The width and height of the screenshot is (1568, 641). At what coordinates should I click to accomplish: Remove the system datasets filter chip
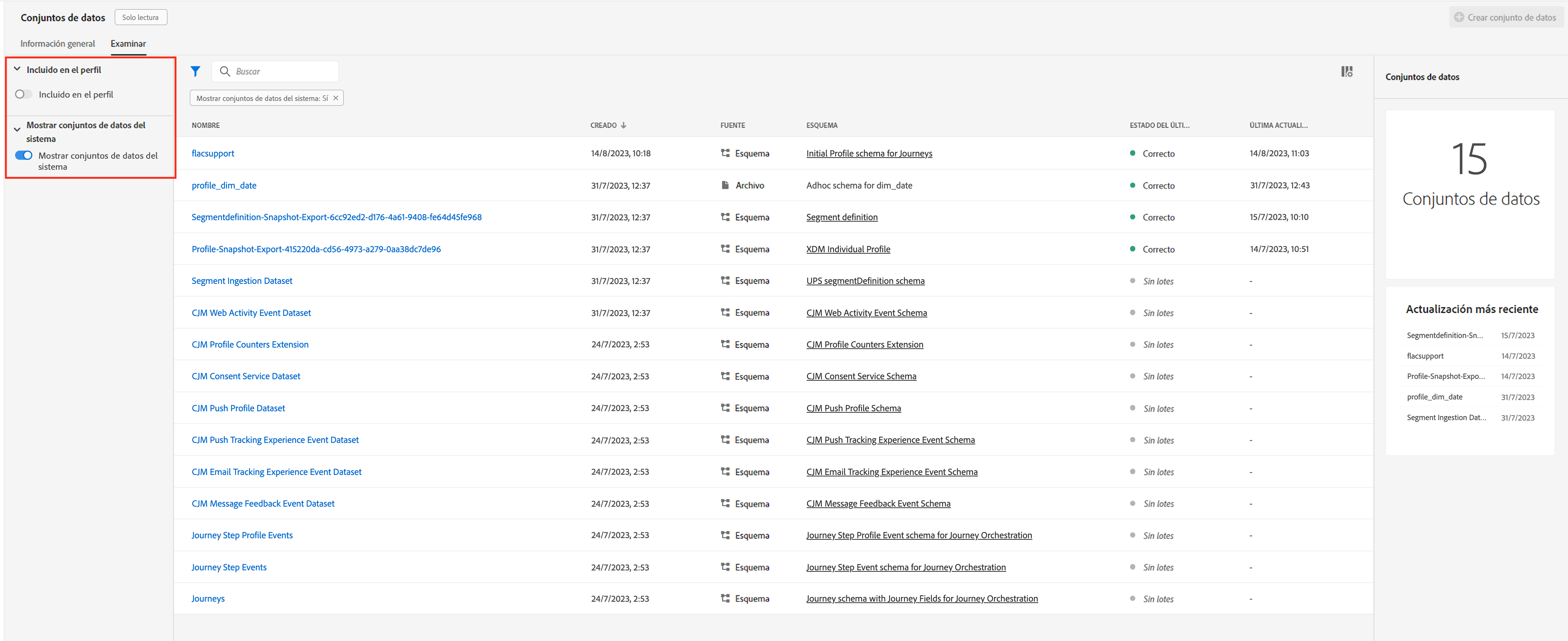tap(335, 98)
